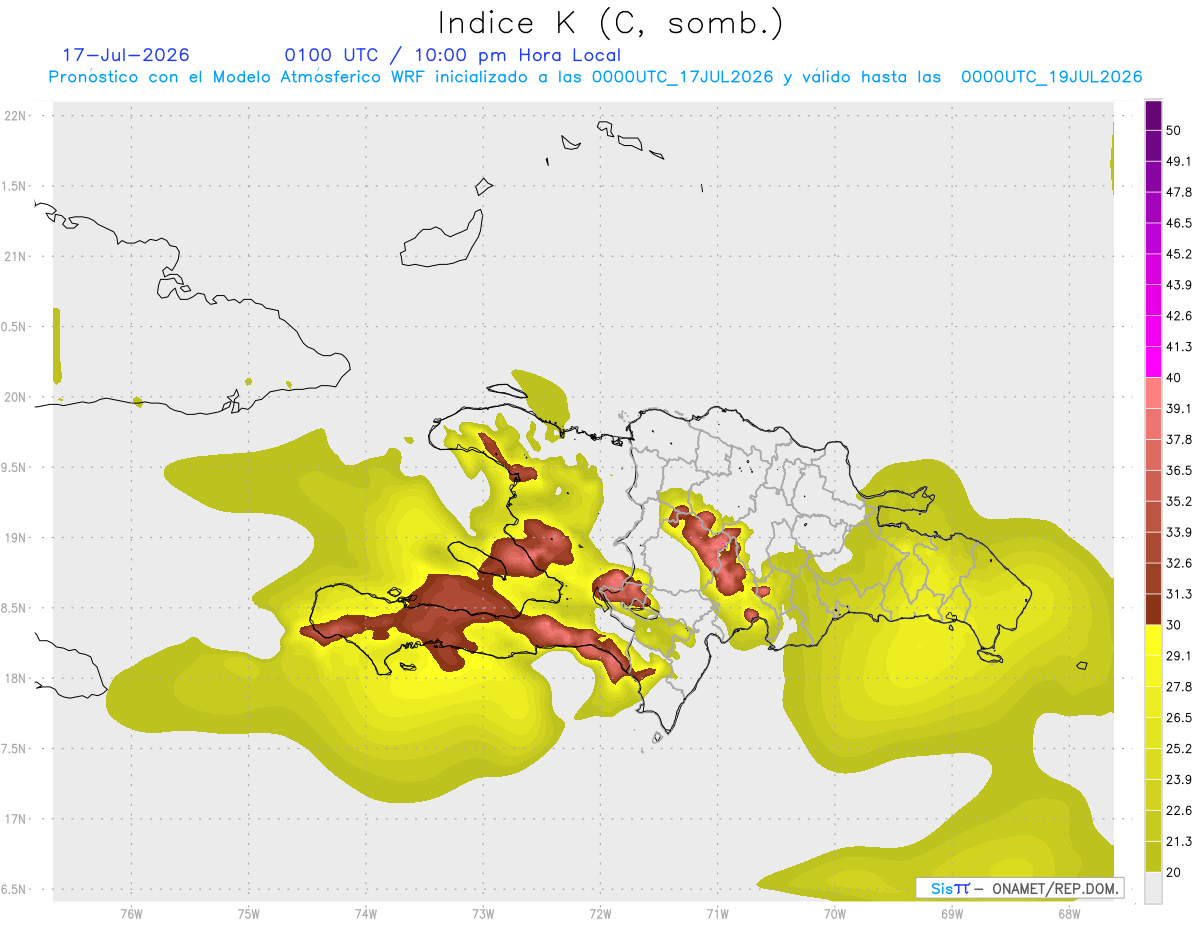Click the '40' value on the color scale
Image resolution: width=1200 pixels, height=927 pixels.
point(1175,378)
